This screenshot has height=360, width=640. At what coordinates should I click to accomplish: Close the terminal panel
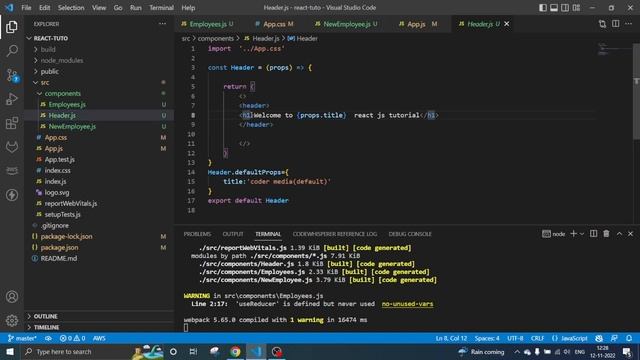[631, 233]
